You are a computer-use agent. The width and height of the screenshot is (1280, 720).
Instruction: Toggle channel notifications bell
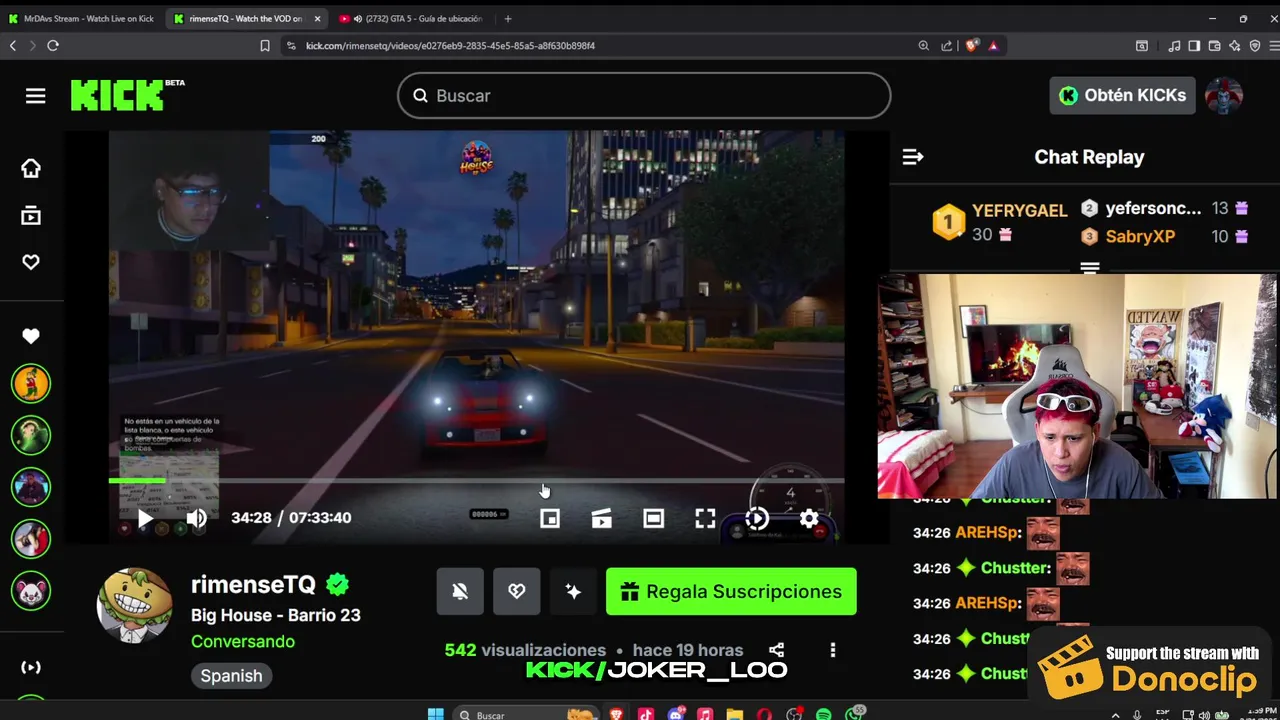pos(460,592)
